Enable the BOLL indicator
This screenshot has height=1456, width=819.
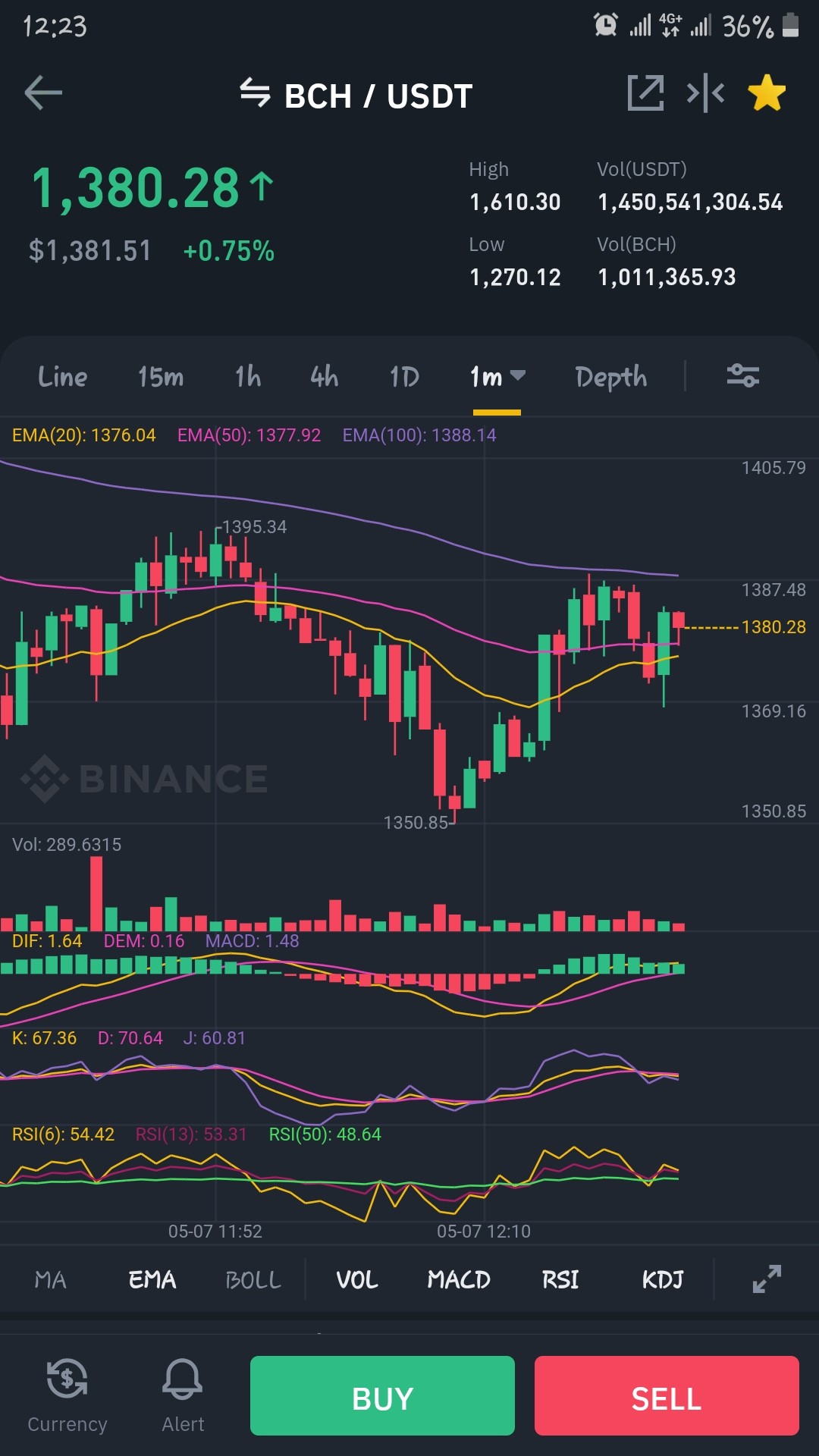pos(253,1280)
